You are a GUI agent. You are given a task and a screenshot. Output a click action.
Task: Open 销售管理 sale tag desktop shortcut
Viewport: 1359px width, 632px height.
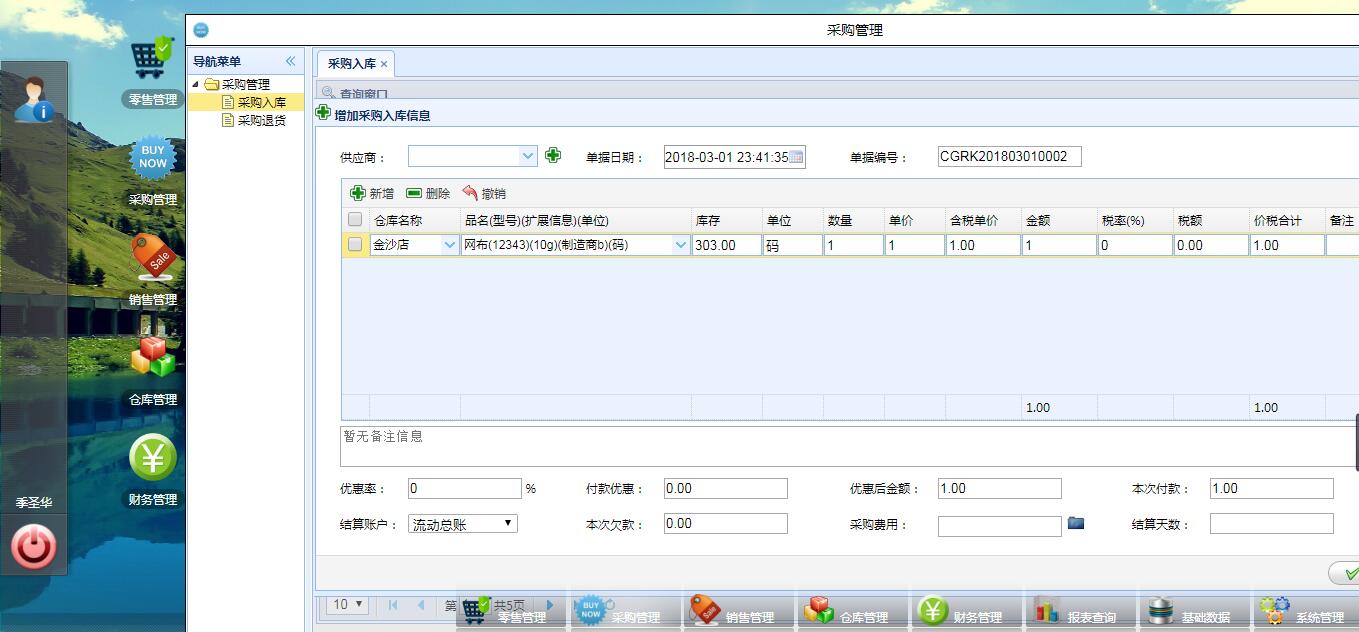coord(152,270)
